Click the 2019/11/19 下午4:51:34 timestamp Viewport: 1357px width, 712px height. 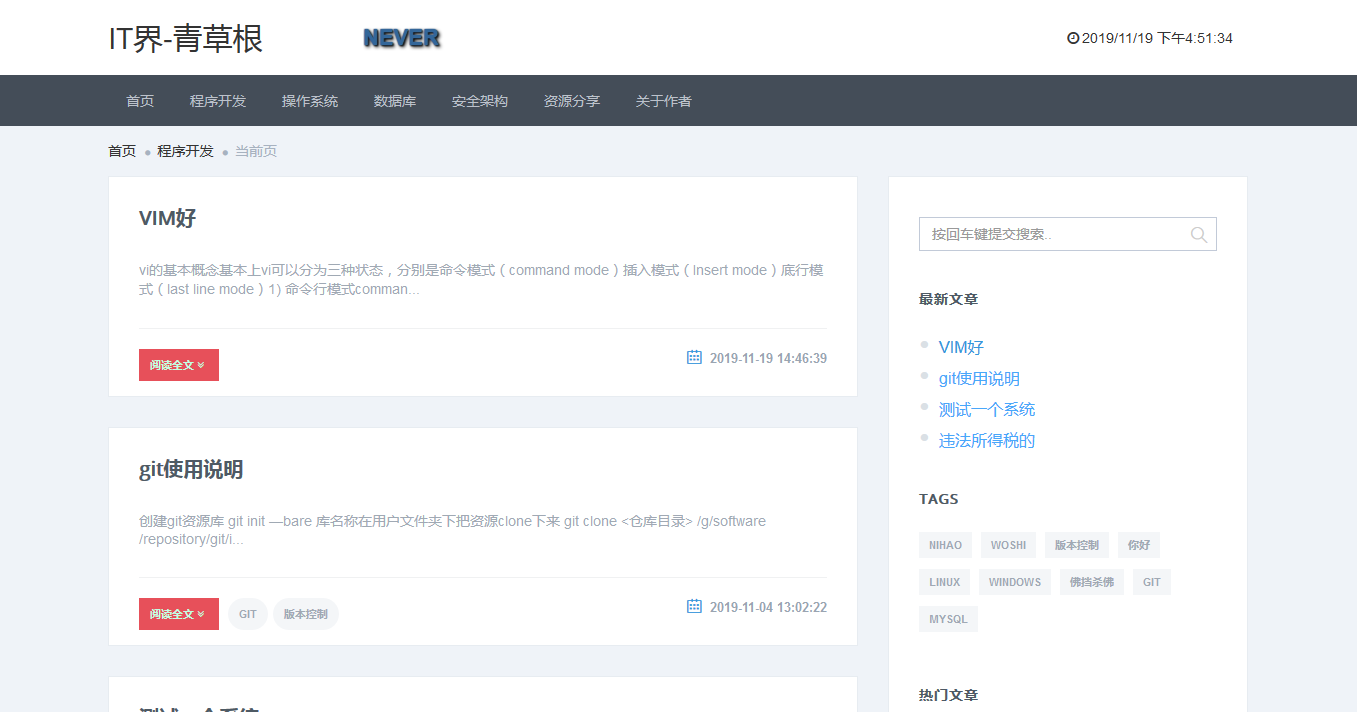click(x=1157, y=39)
